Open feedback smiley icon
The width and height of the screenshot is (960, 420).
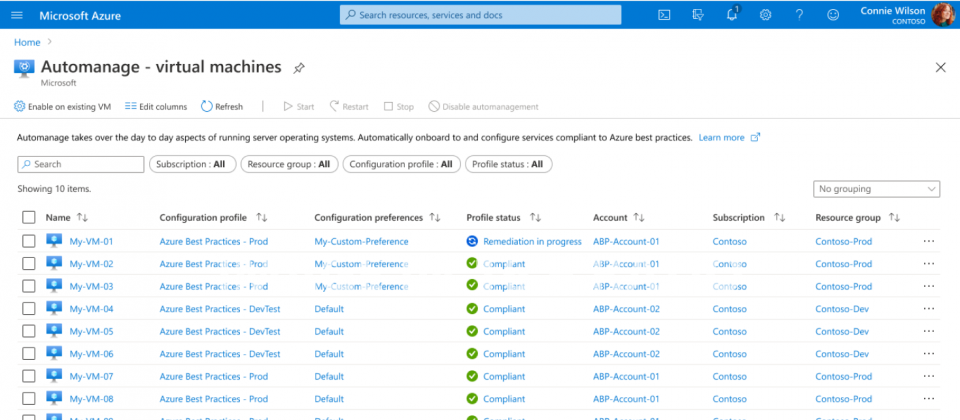coord(833,15)
